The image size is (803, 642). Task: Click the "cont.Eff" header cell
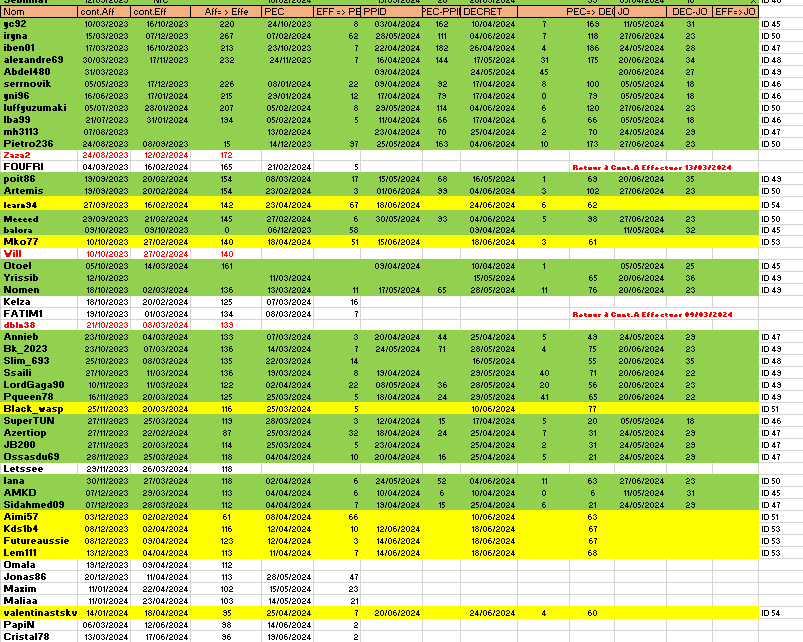tap(160, 12)
